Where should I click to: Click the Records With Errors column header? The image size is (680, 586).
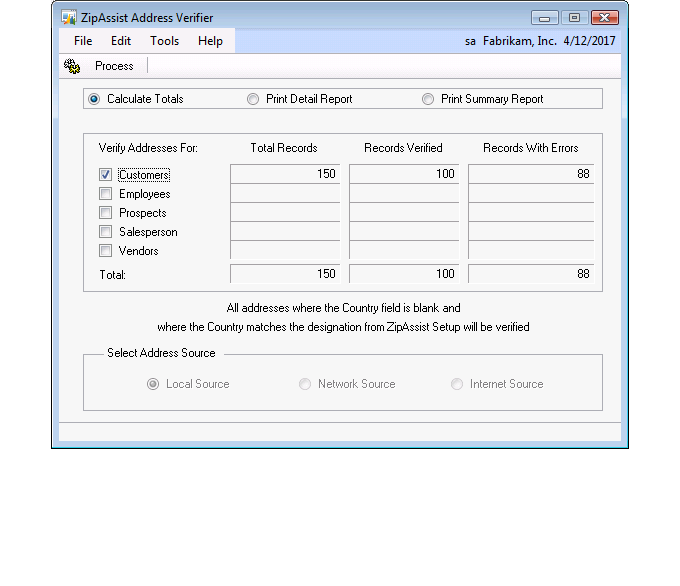531,148
